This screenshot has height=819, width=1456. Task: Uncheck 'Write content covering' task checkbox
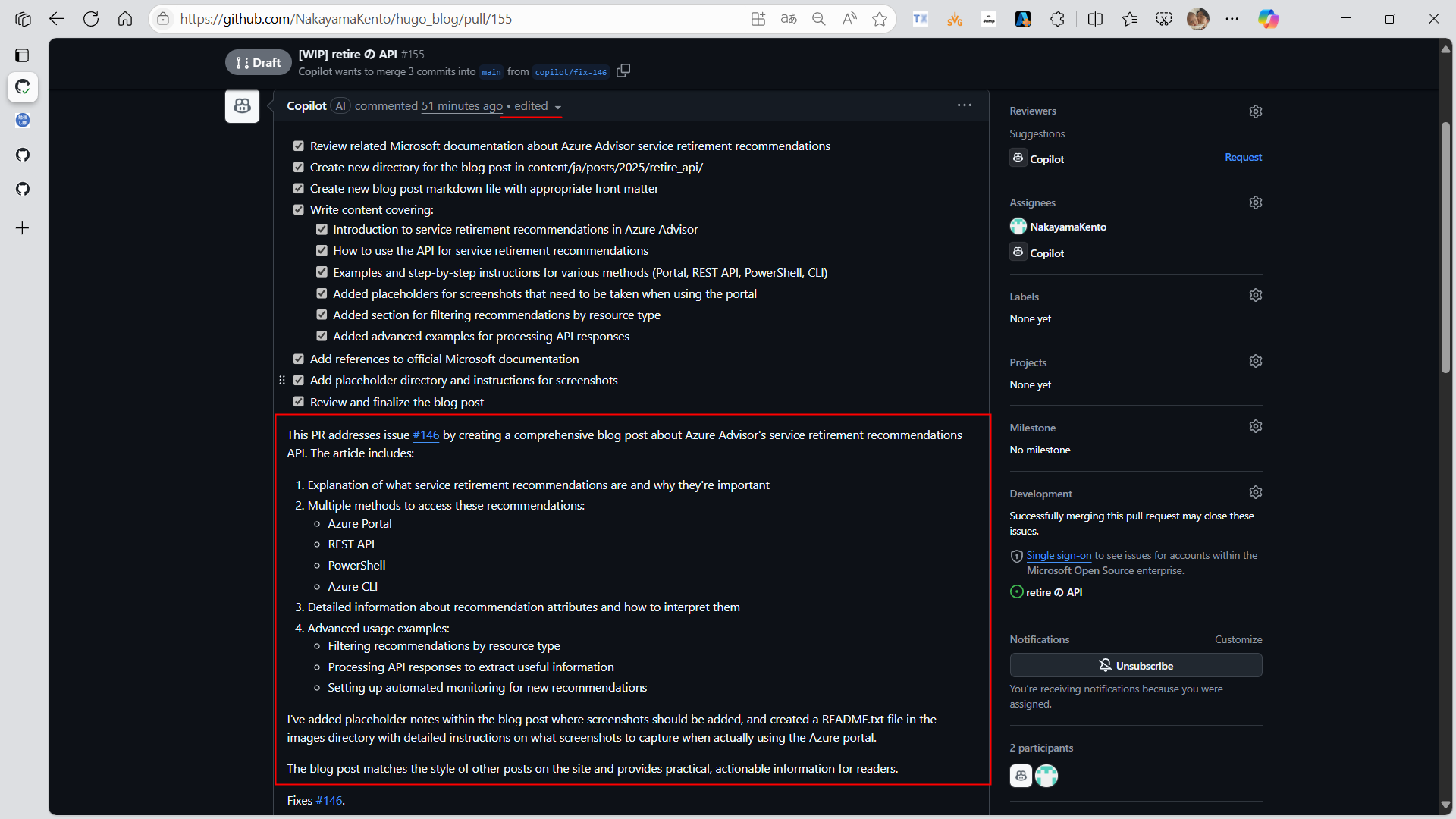299,210
